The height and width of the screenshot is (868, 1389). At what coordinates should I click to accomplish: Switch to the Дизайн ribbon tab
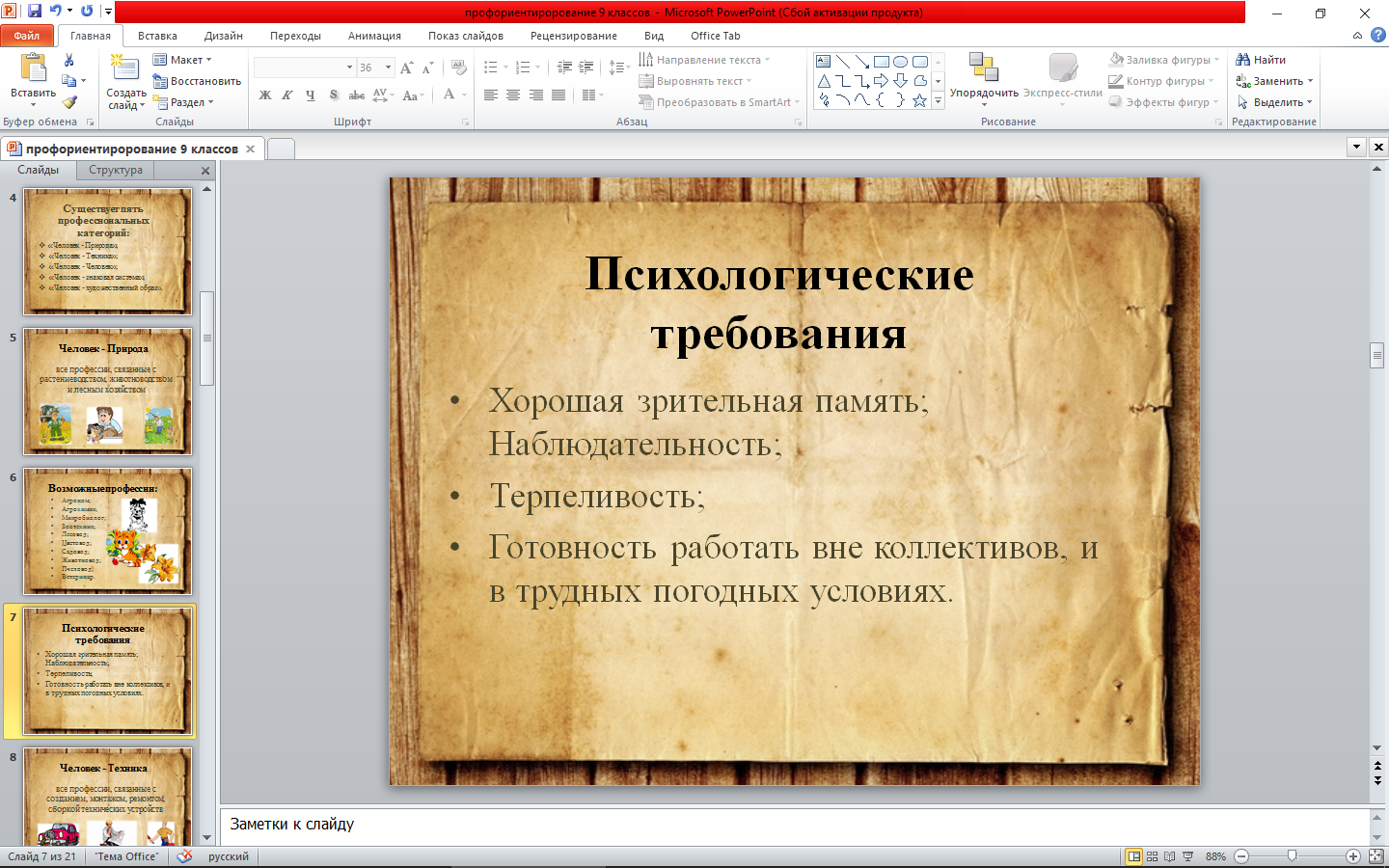point(224,36)
